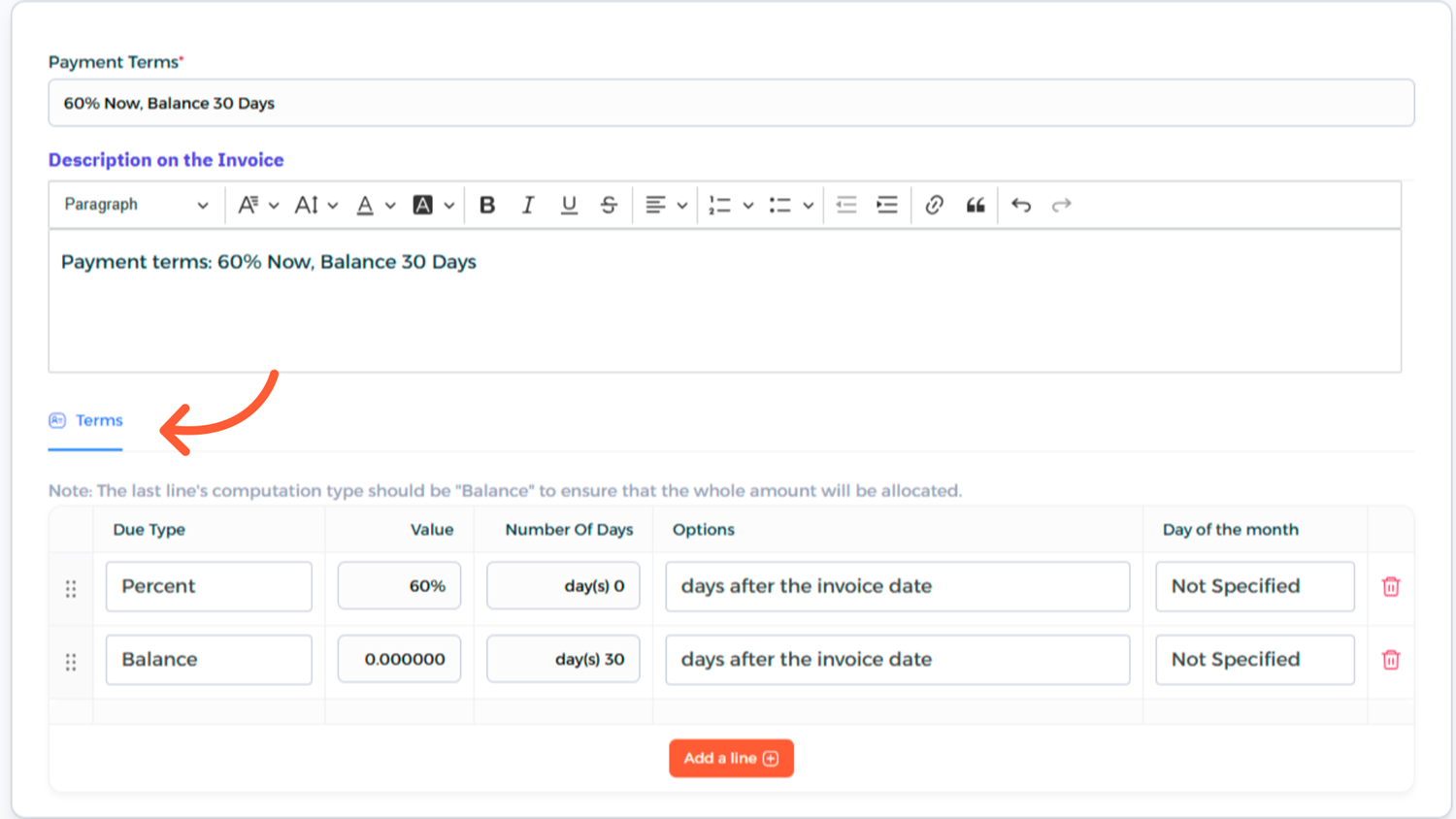Viewport: 1456px width, 819px height.
Task: Undo the last edit
Action: click(1020, 205)
